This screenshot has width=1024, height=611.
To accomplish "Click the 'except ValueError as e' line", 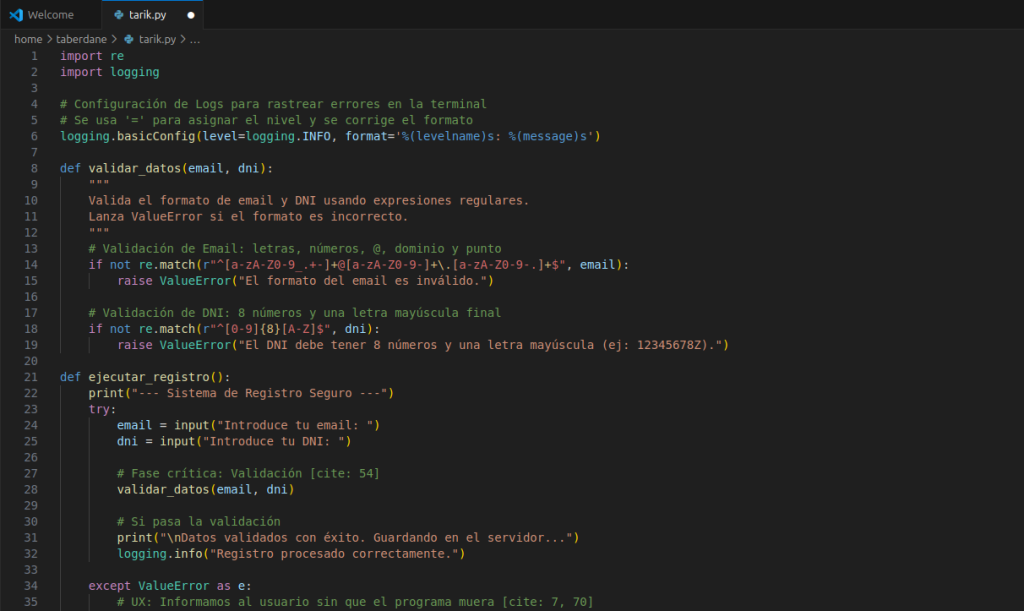I will click(x=165, y=585).
